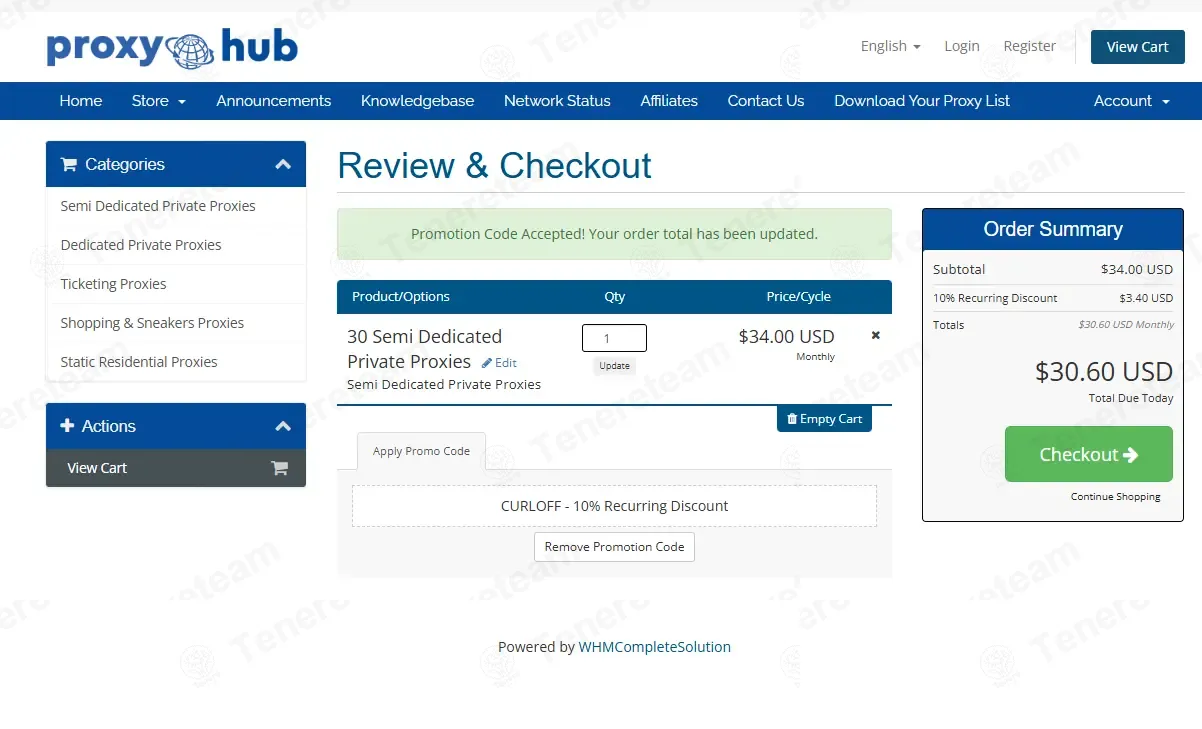Viewport: 1202px width, 729px height.
Task: Click the View Cart button in header
Action: point(1137,47)
